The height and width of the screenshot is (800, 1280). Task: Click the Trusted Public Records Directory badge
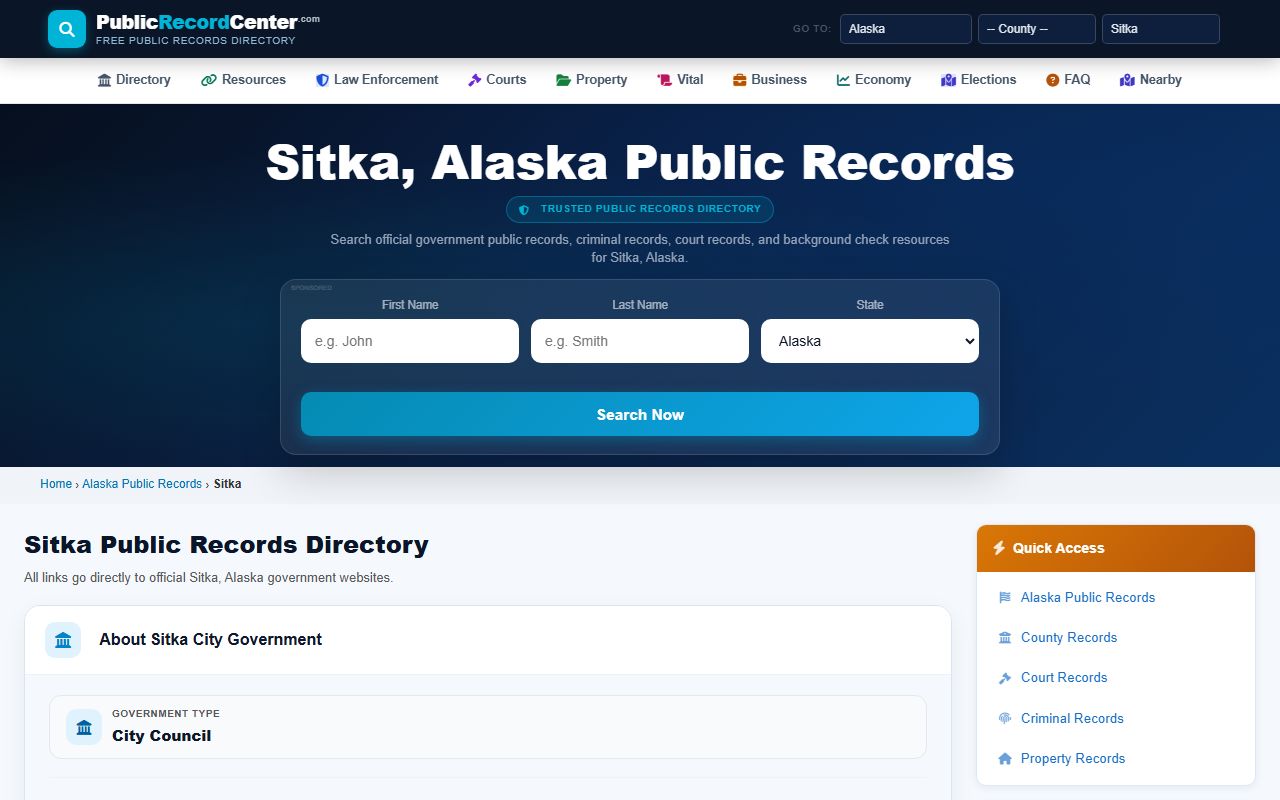click(x=640, y=210)
